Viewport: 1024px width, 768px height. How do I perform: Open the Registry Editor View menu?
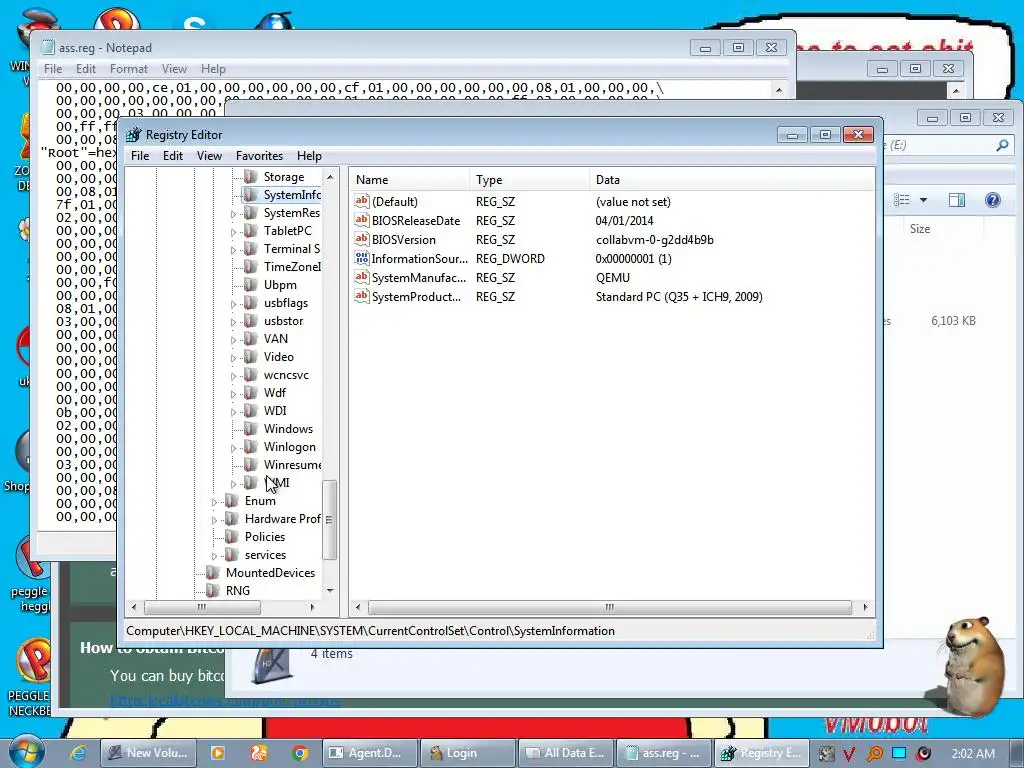[x=209, y=155]
